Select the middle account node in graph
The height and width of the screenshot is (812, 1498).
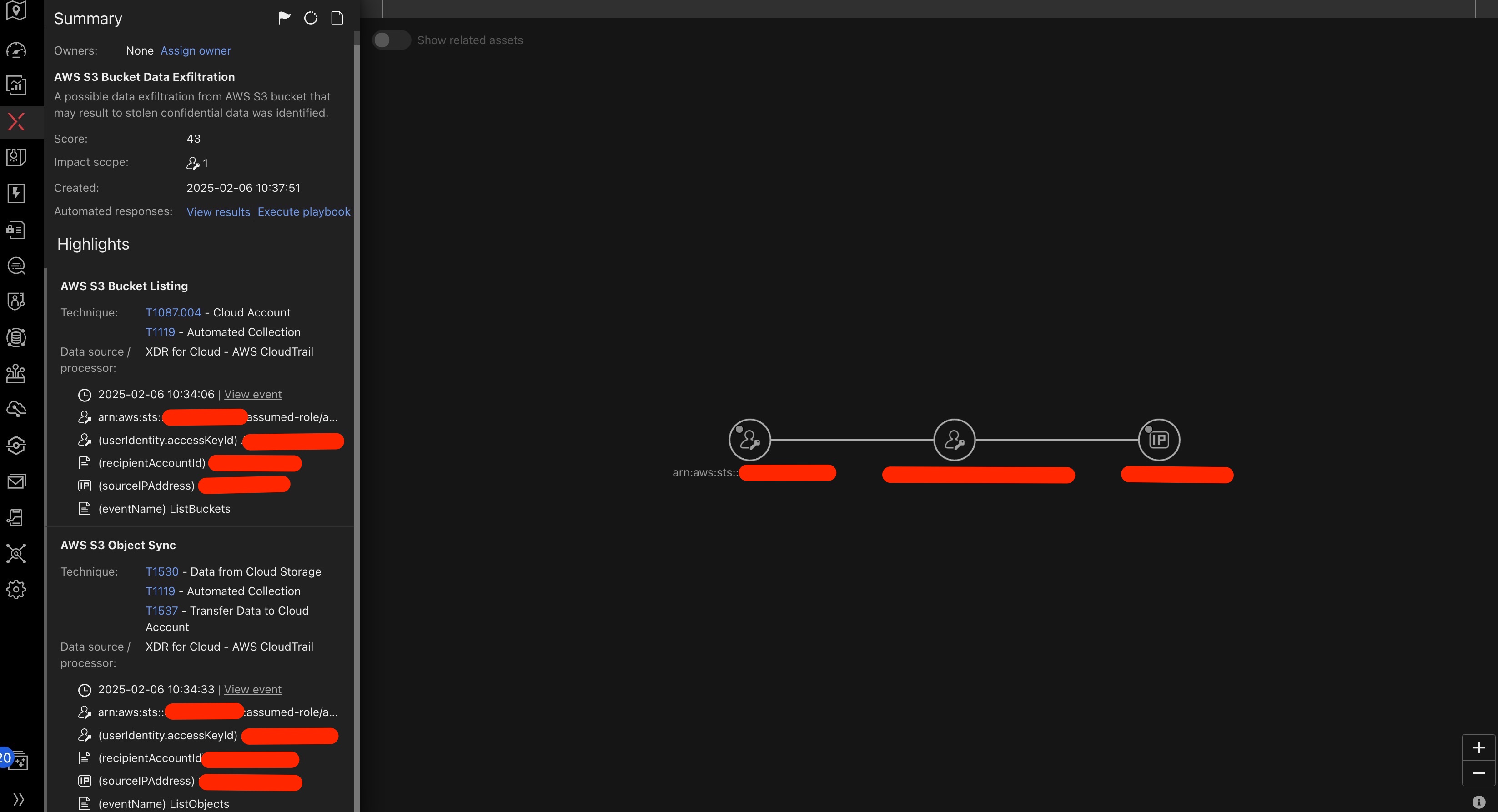pyautogui.click(x=954, y=440)
